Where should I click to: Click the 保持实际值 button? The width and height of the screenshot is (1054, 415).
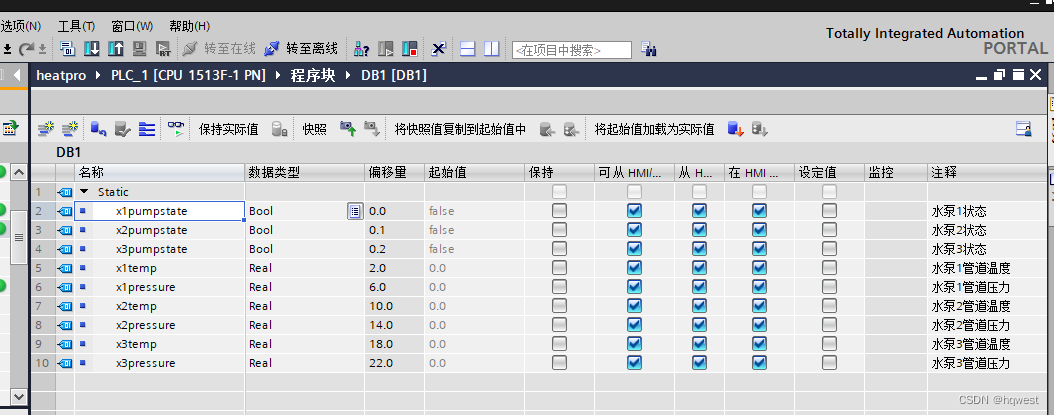click(229, 129)
